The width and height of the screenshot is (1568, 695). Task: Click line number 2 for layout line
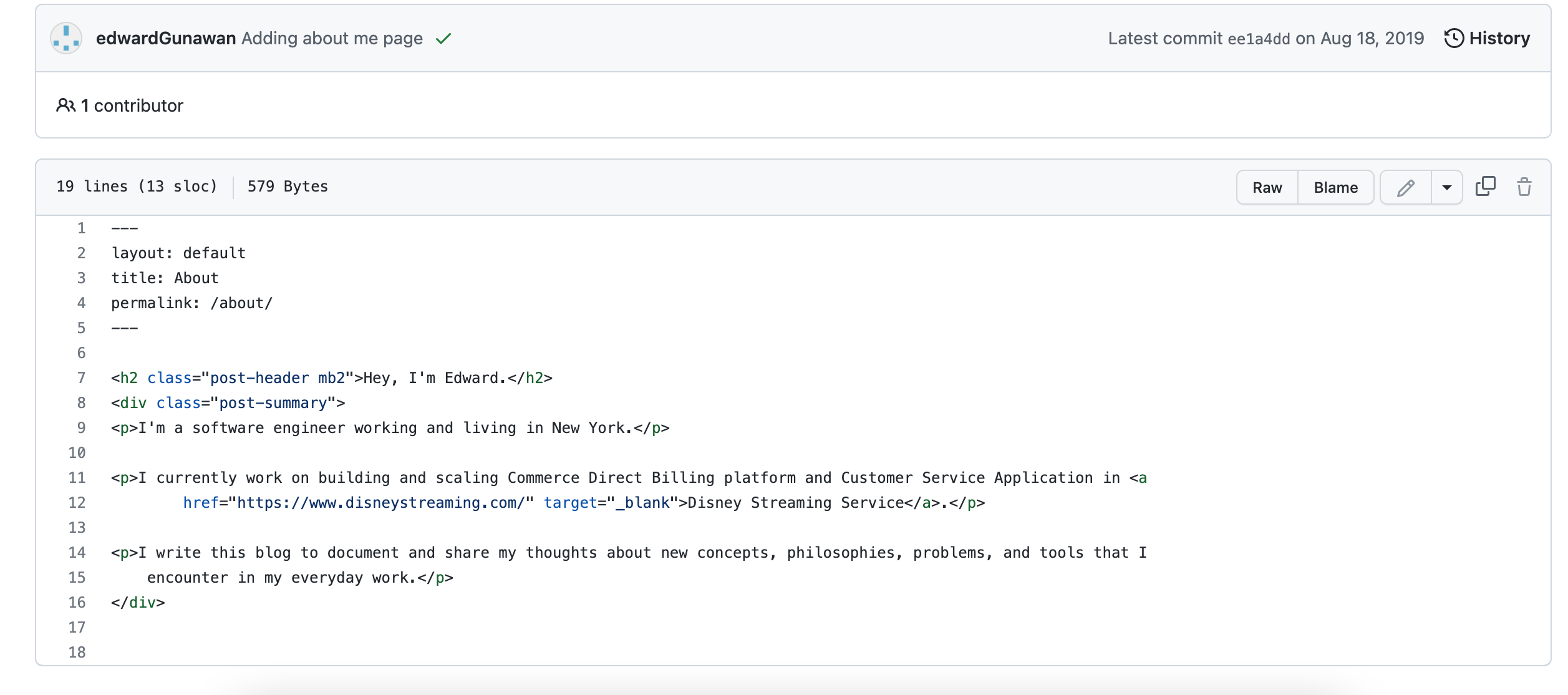81,253
